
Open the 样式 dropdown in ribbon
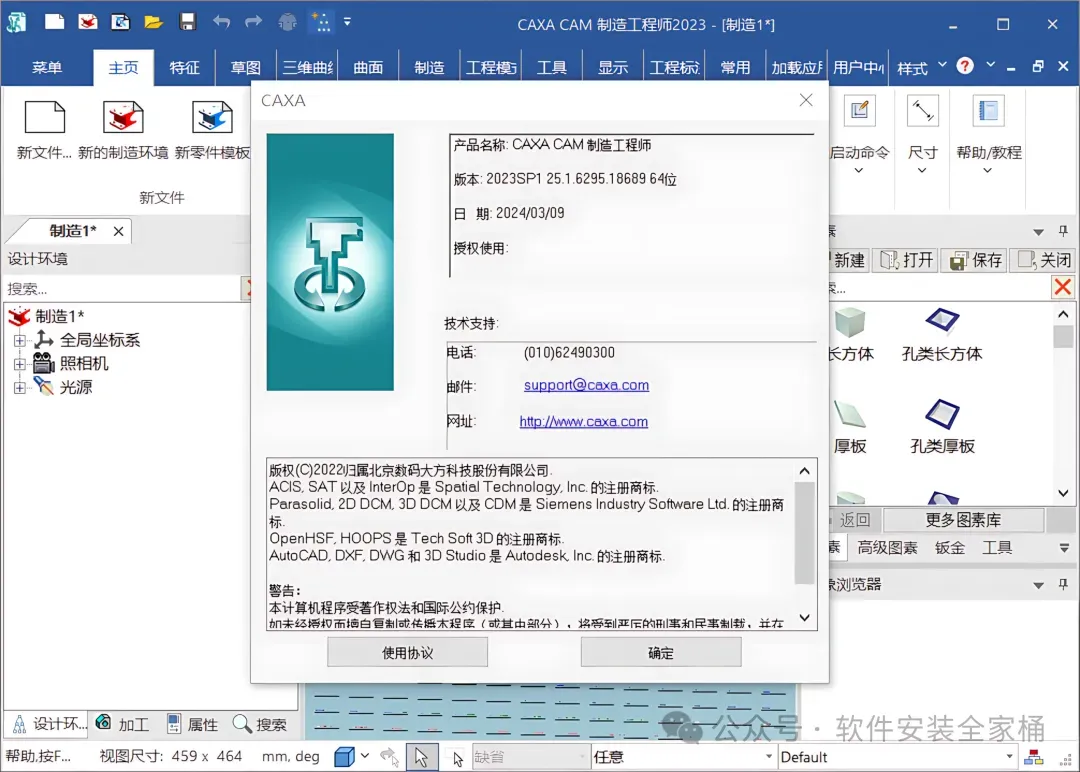pos(922,67)
